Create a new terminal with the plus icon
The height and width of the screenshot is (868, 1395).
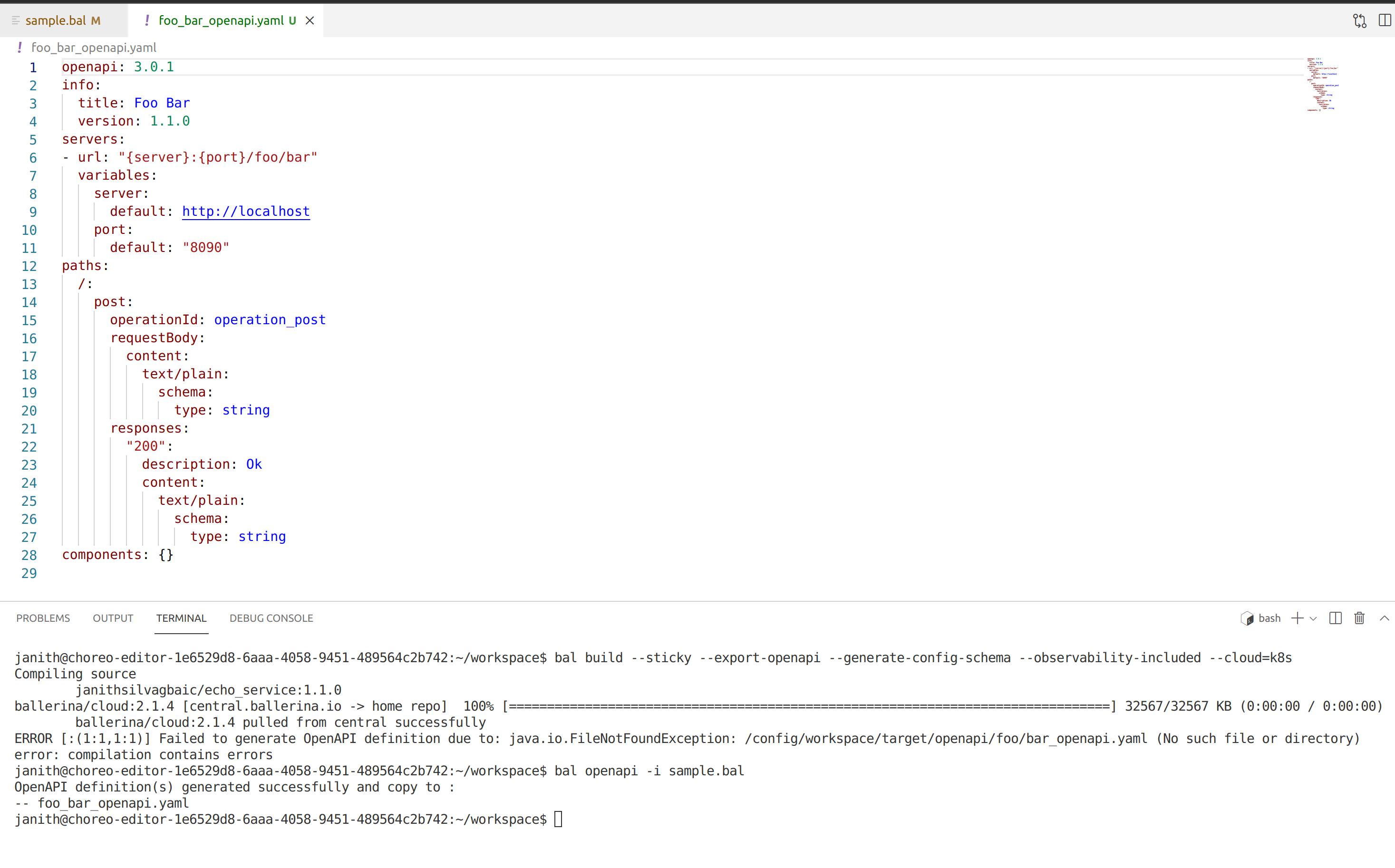click(1297, 618)
